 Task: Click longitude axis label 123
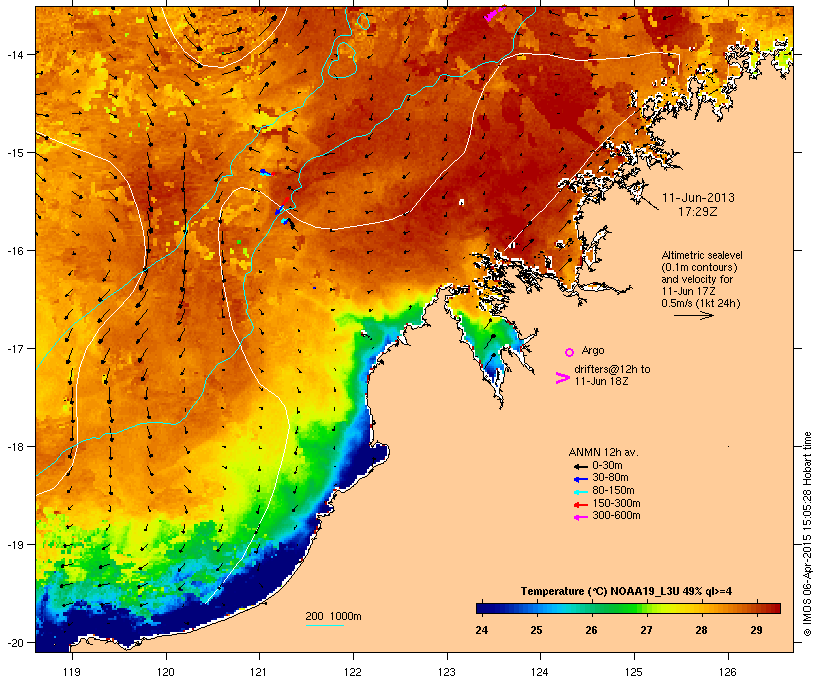(447, 672)
